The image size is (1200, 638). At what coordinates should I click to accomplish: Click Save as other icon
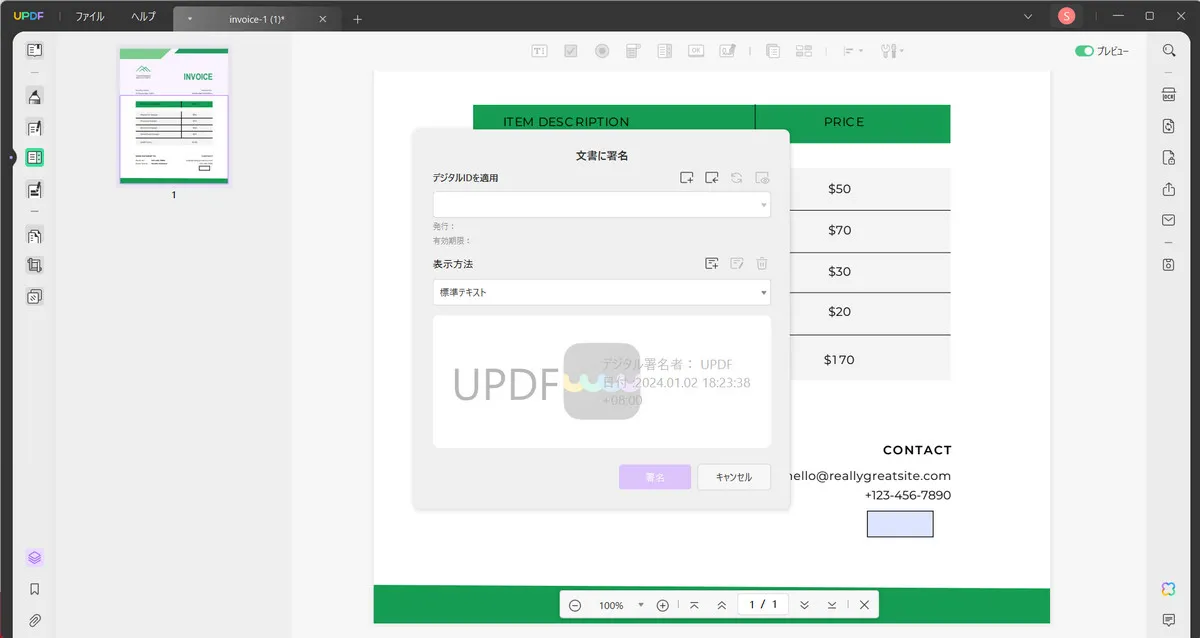1168,264
